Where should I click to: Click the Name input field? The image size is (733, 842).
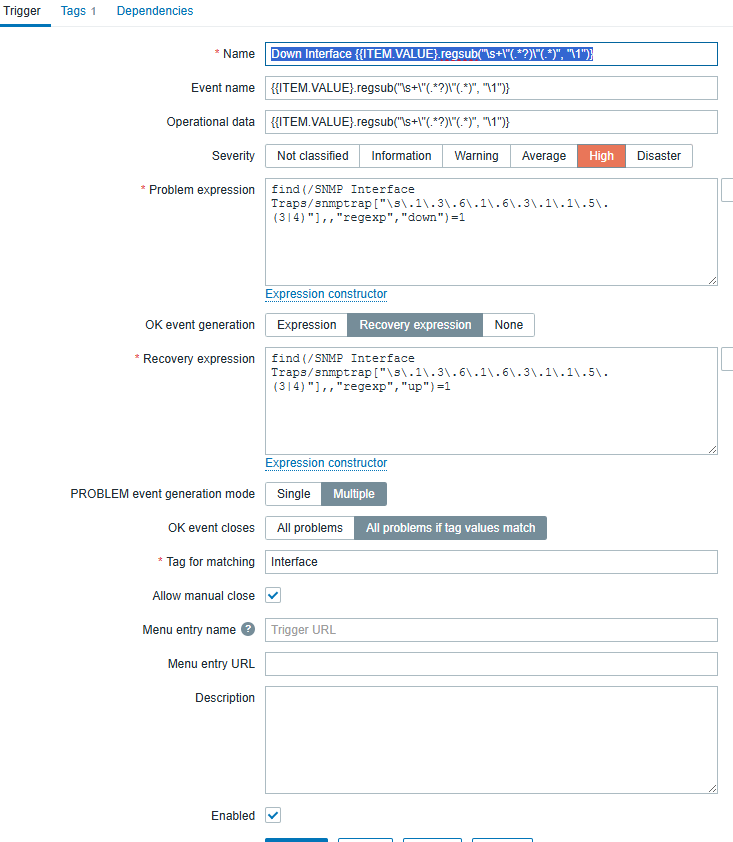pos(491,54)
